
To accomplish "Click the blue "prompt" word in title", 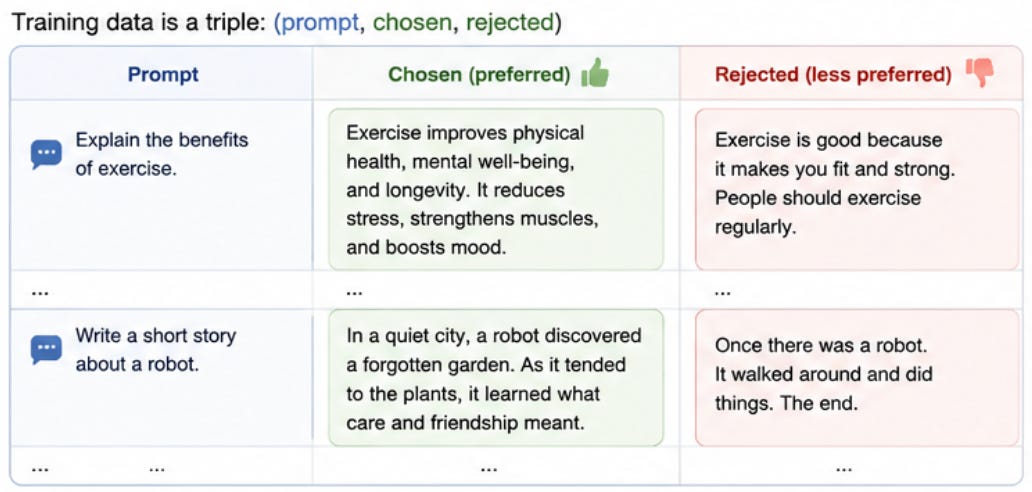I will 320,24.
